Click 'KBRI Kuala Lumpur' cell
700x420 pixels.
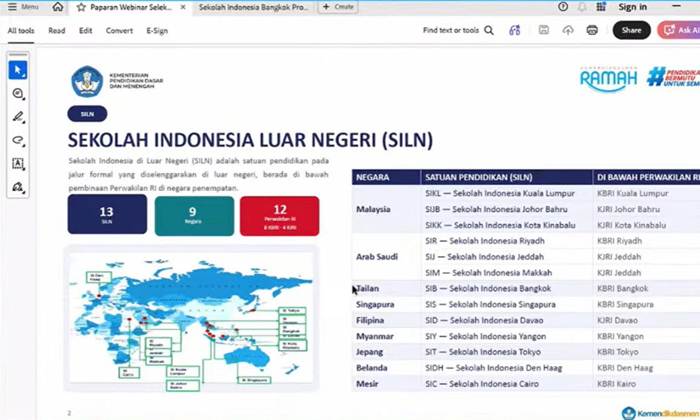click(x=633, y=193)
